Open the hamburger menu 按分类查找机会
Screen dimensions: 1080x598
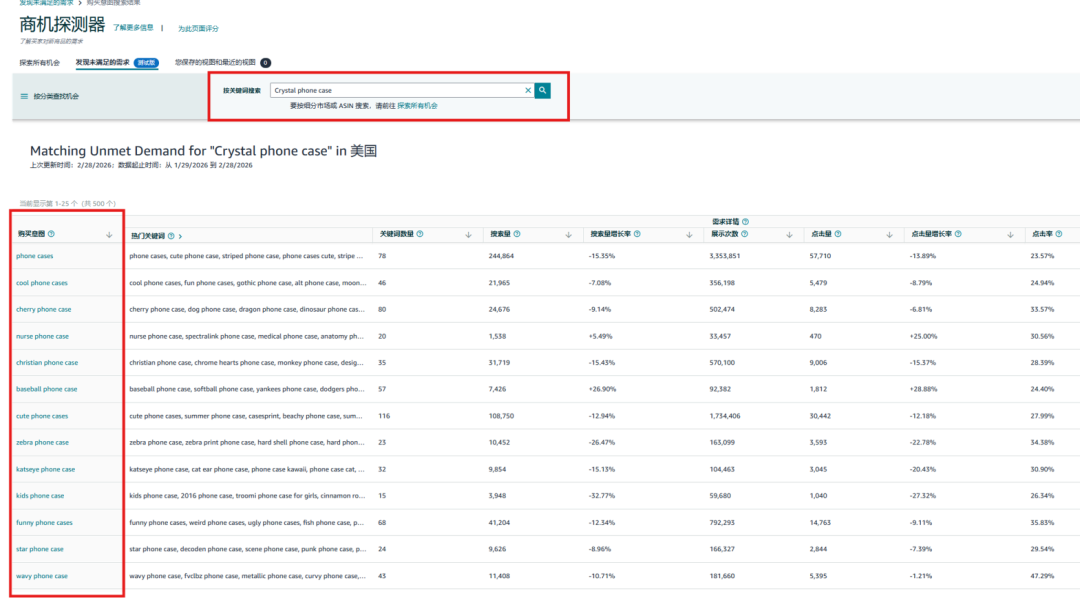tap(24, 97)
